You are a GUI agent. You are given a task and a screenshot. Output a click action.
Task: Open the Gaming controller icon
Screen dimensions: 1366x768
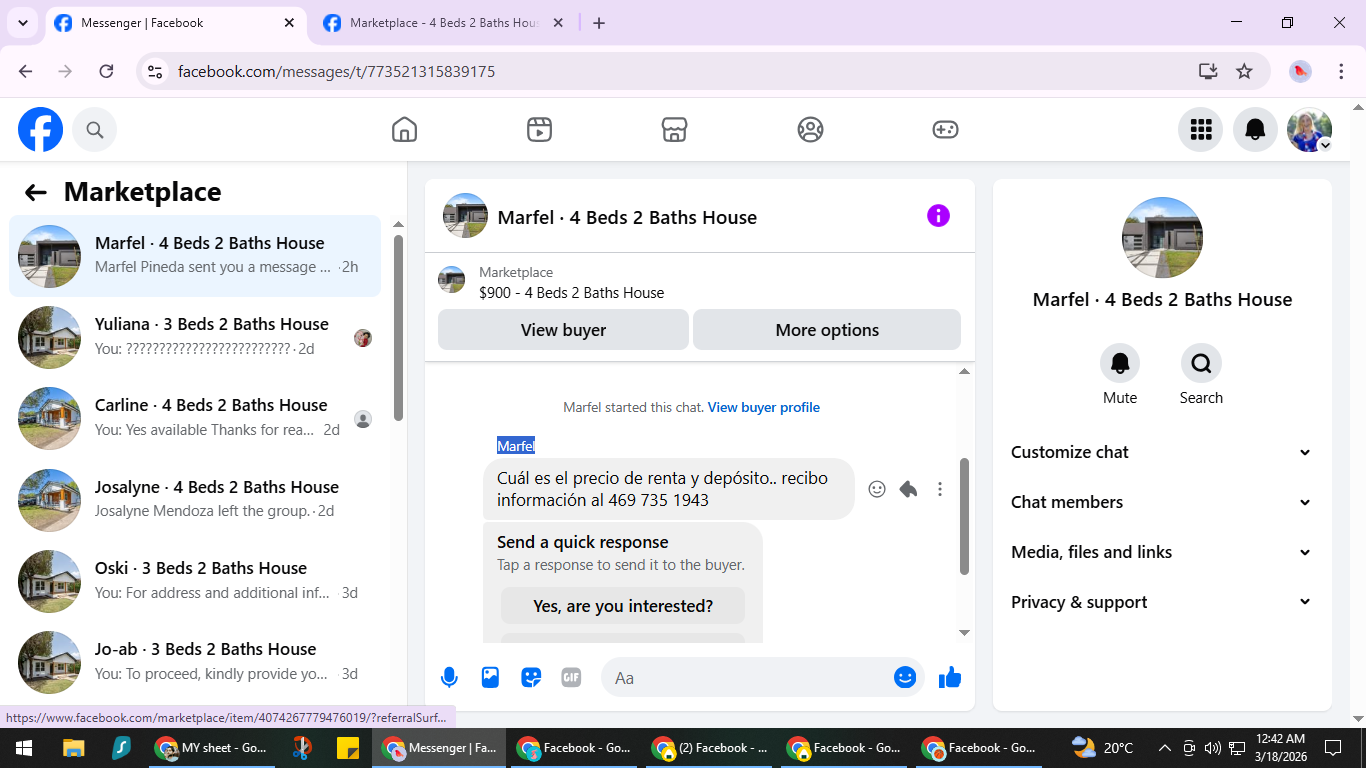945,130
